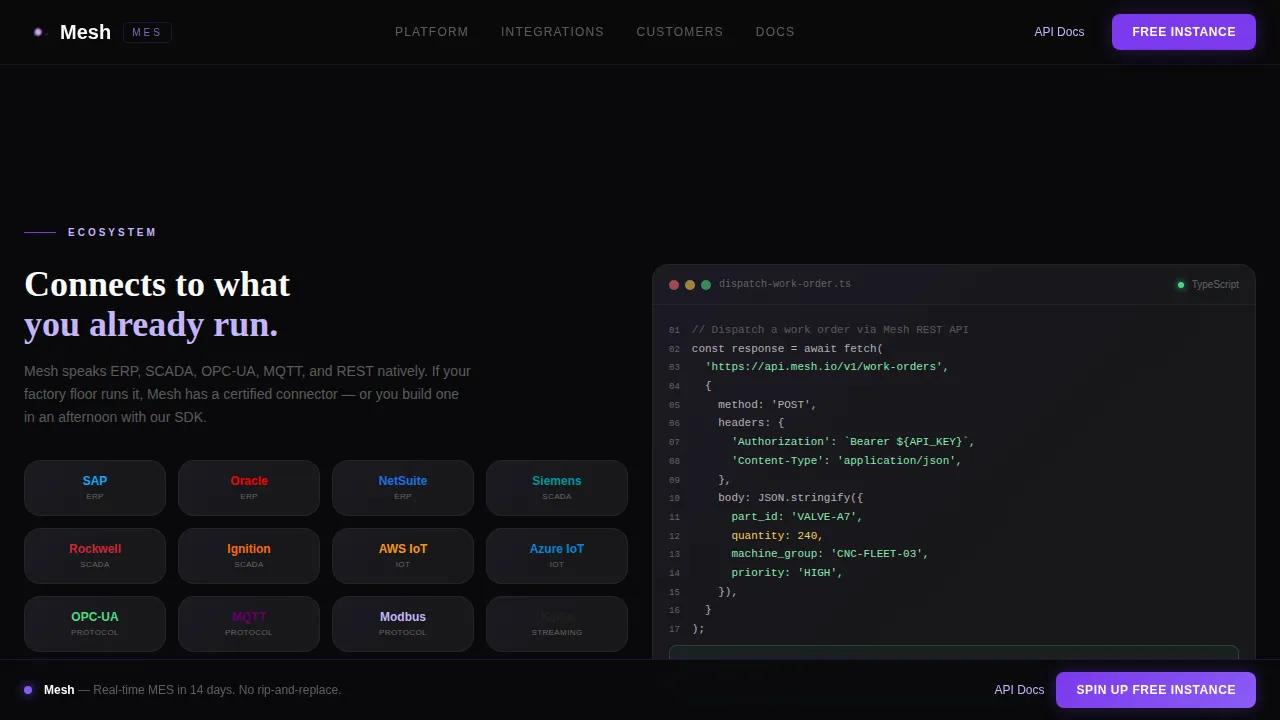Open the NetSuite connector card

tap(403, 488)
